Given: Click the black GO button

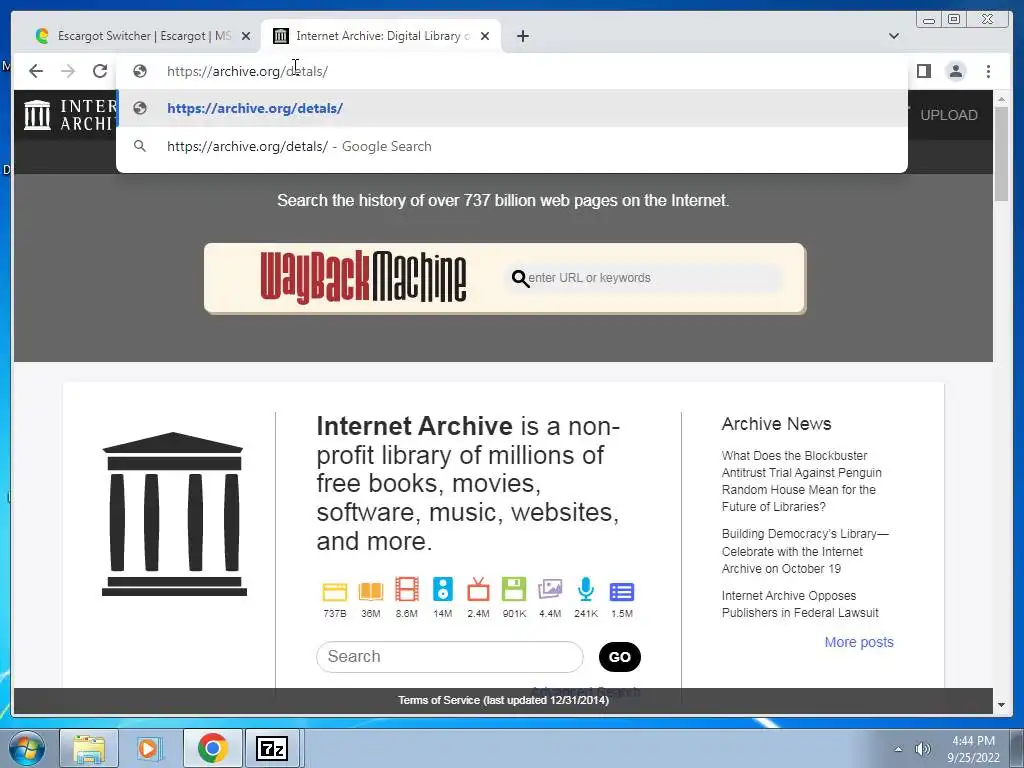Looking at the screenshot, I should coord(619,657).
